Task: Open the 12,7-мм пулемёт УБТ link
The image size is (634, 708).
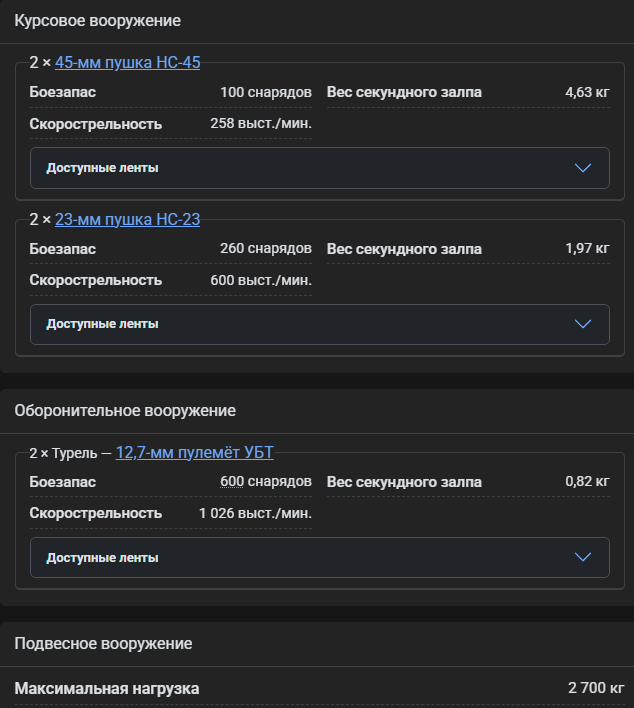Action: (194, 452)
